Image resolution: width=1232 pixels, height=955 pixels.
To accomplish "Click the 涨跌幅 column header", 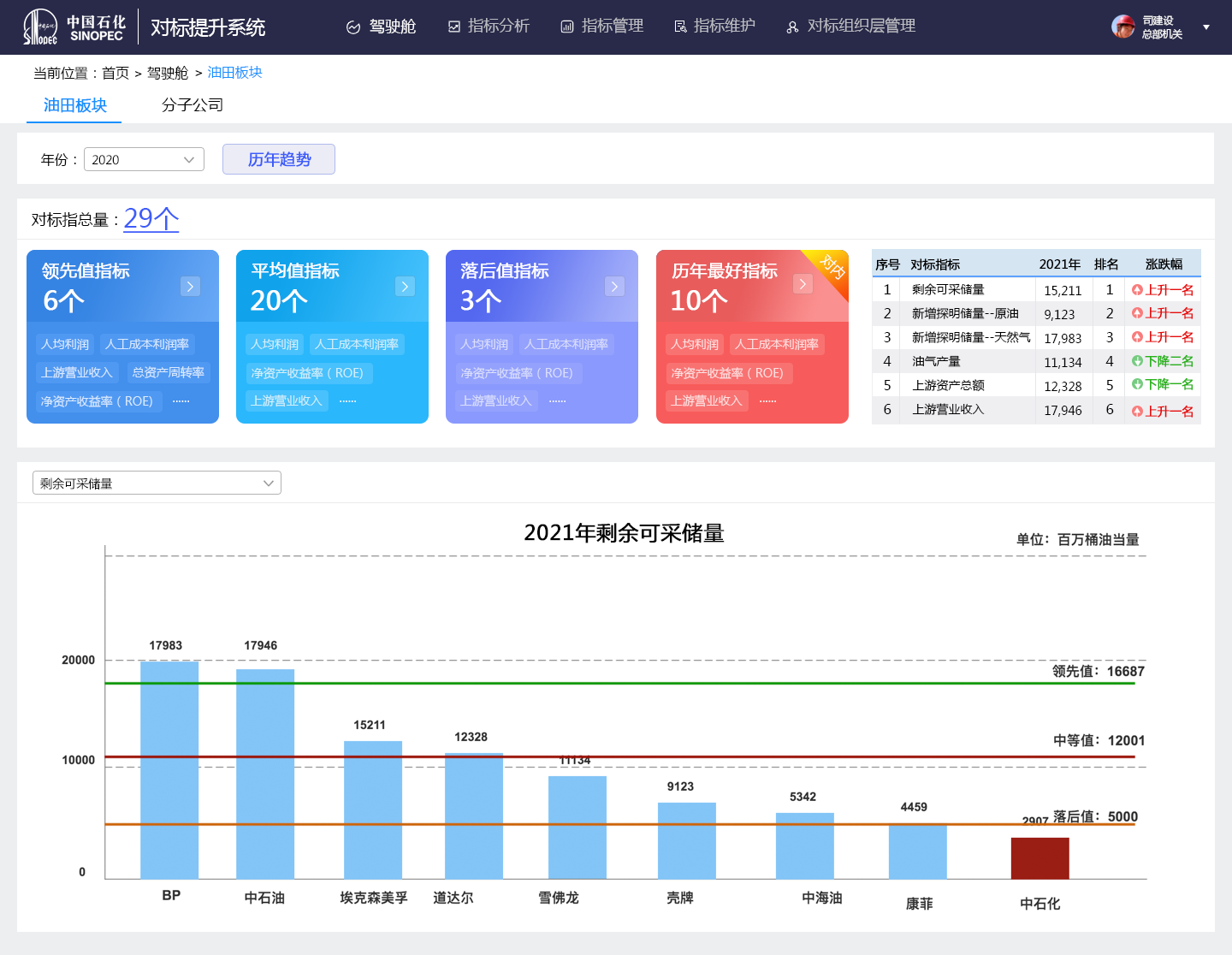I will (1164, 264).
